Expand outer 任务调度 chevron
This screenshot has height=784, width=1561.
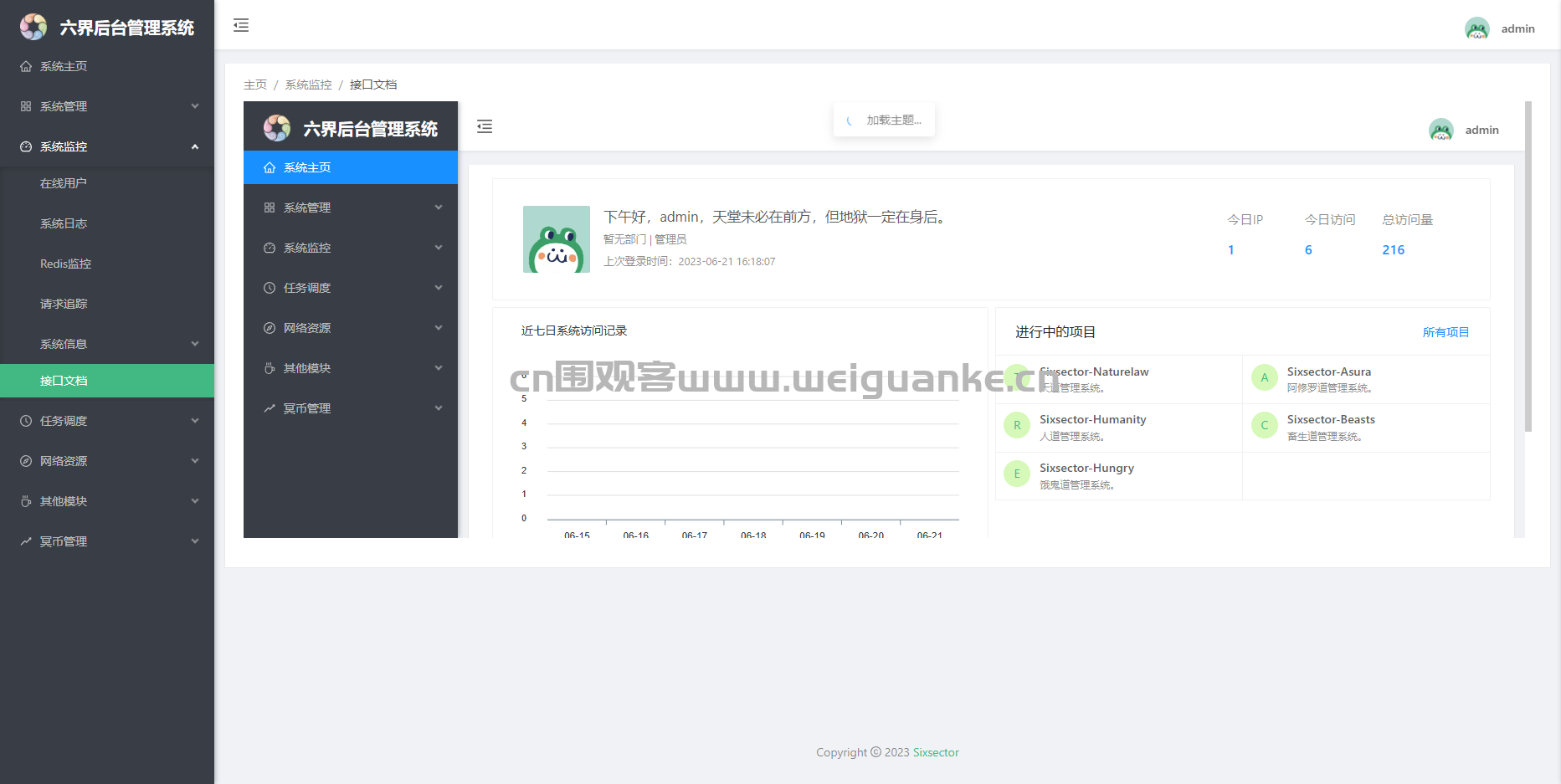195,421
